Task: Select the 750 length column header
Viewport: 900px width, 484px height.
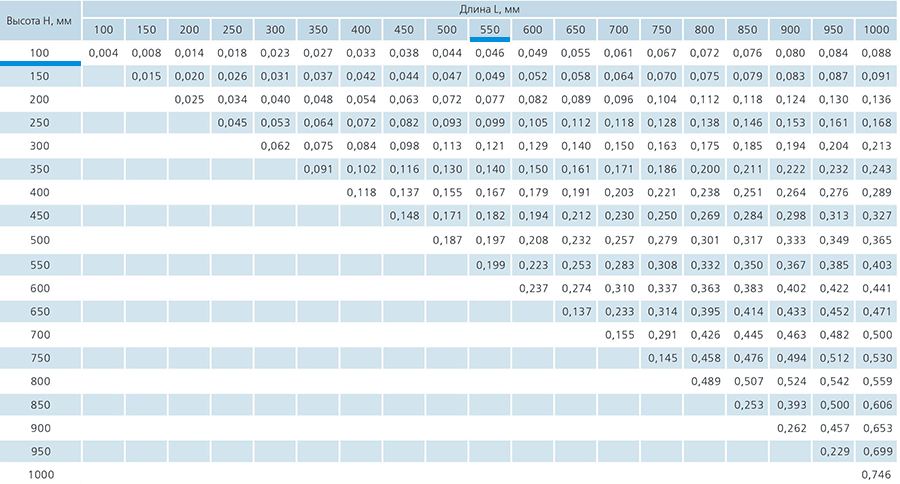Action: 661,30
